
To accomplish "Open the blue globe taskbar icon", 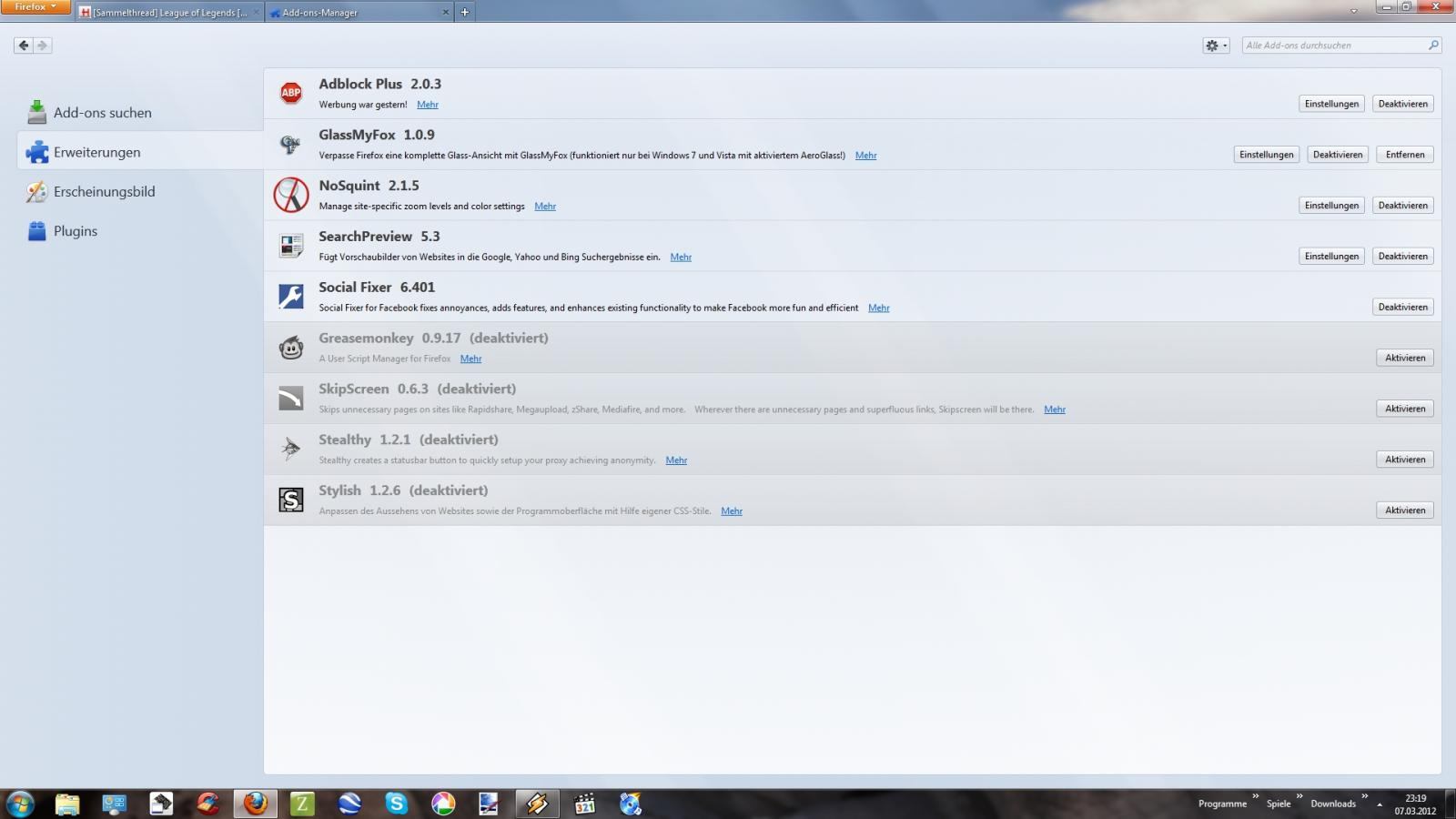I will (349, 804).
